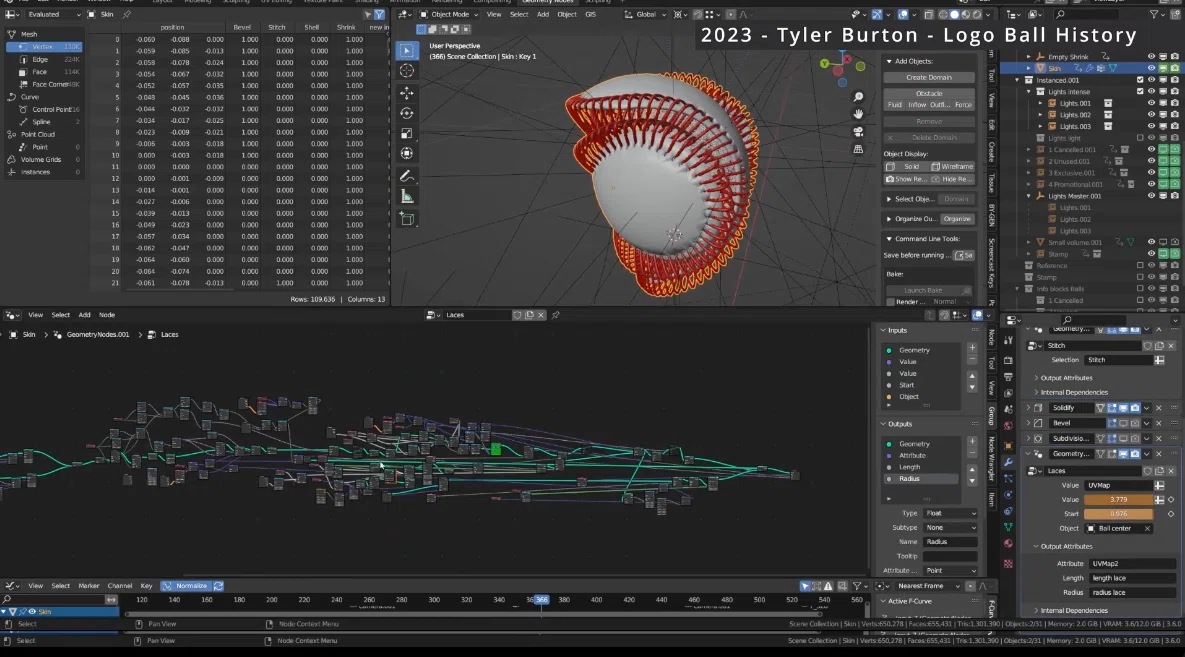
Task: Open the viewport Select menu
Action: (x=518, y=14)
